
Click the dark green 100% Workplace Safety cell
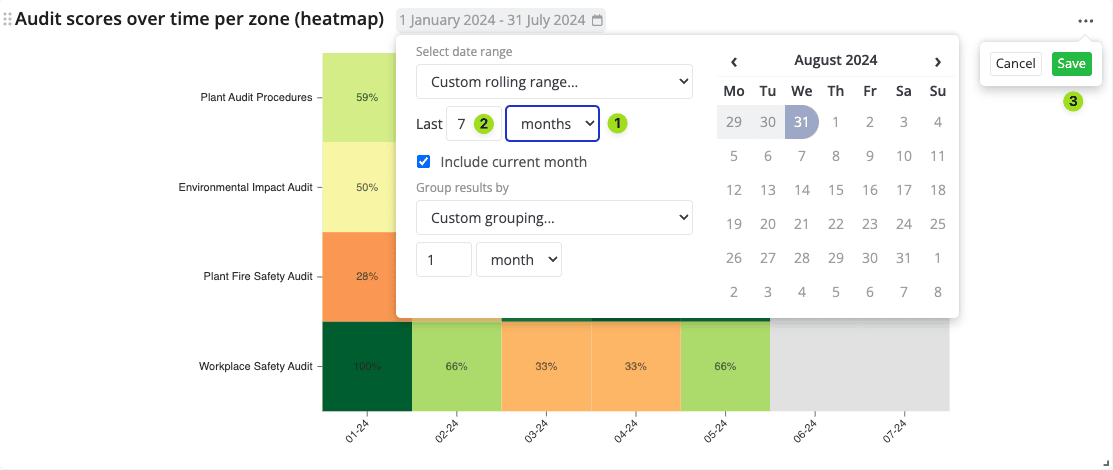367,366
